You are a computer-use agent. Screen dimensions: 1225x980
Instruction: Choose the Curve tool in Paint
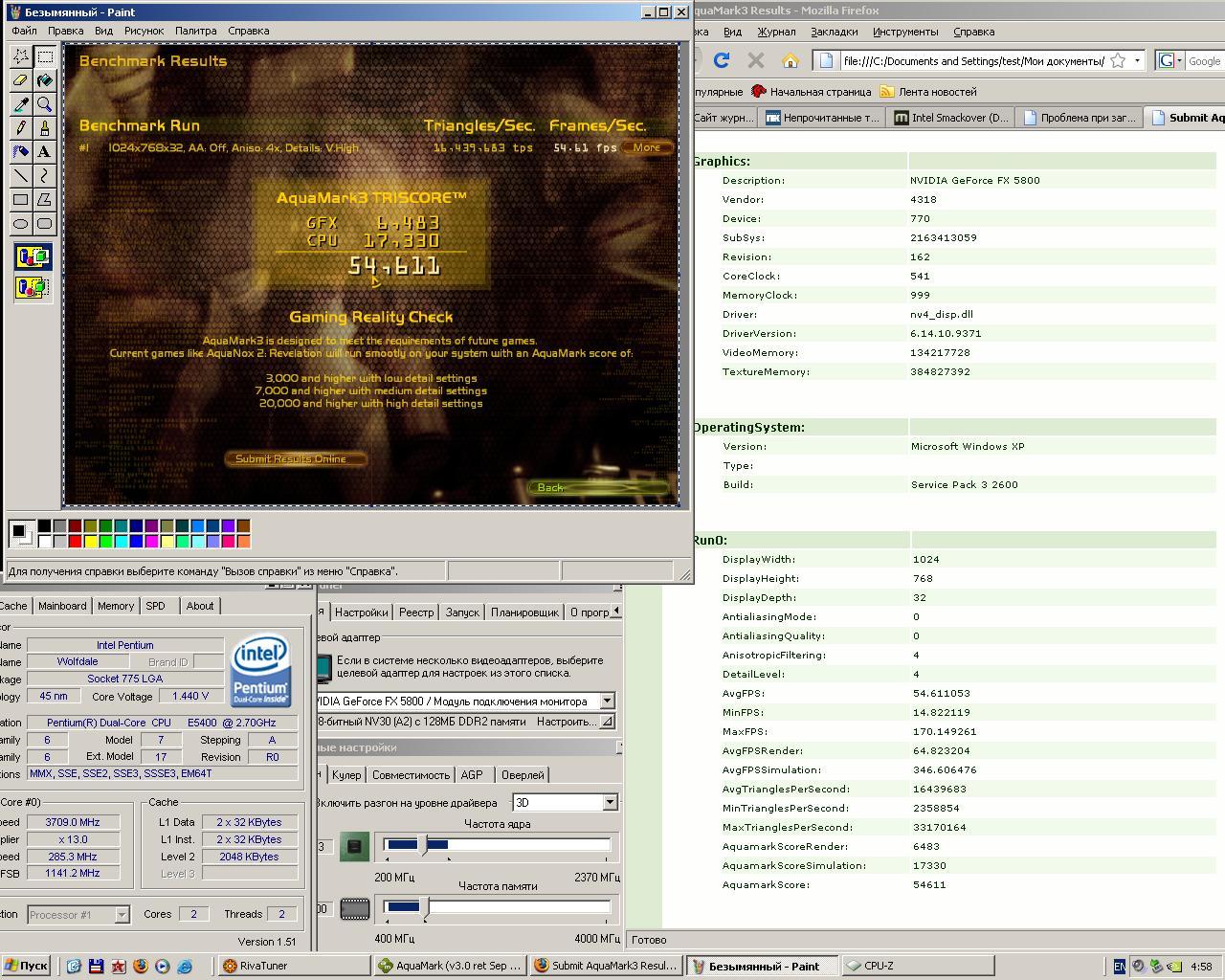point(44,176)
